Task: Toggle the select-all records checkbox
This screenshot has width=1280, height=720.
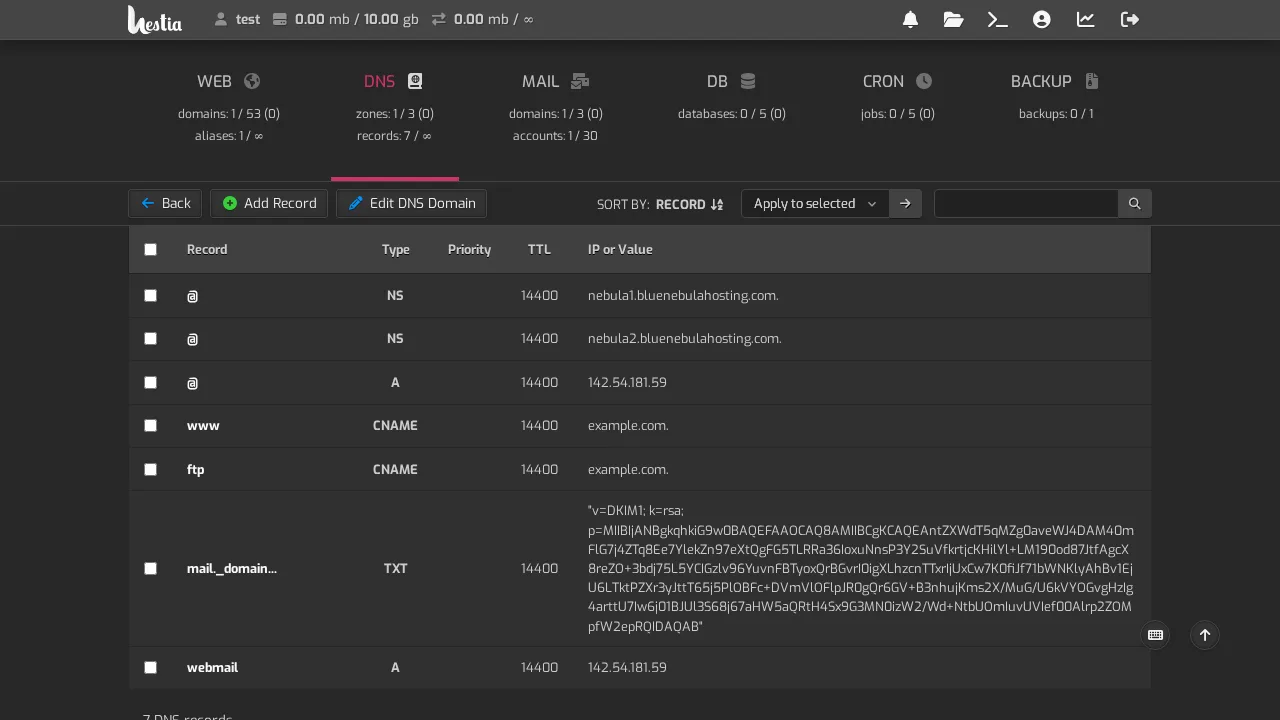Action: pos(151,249)
